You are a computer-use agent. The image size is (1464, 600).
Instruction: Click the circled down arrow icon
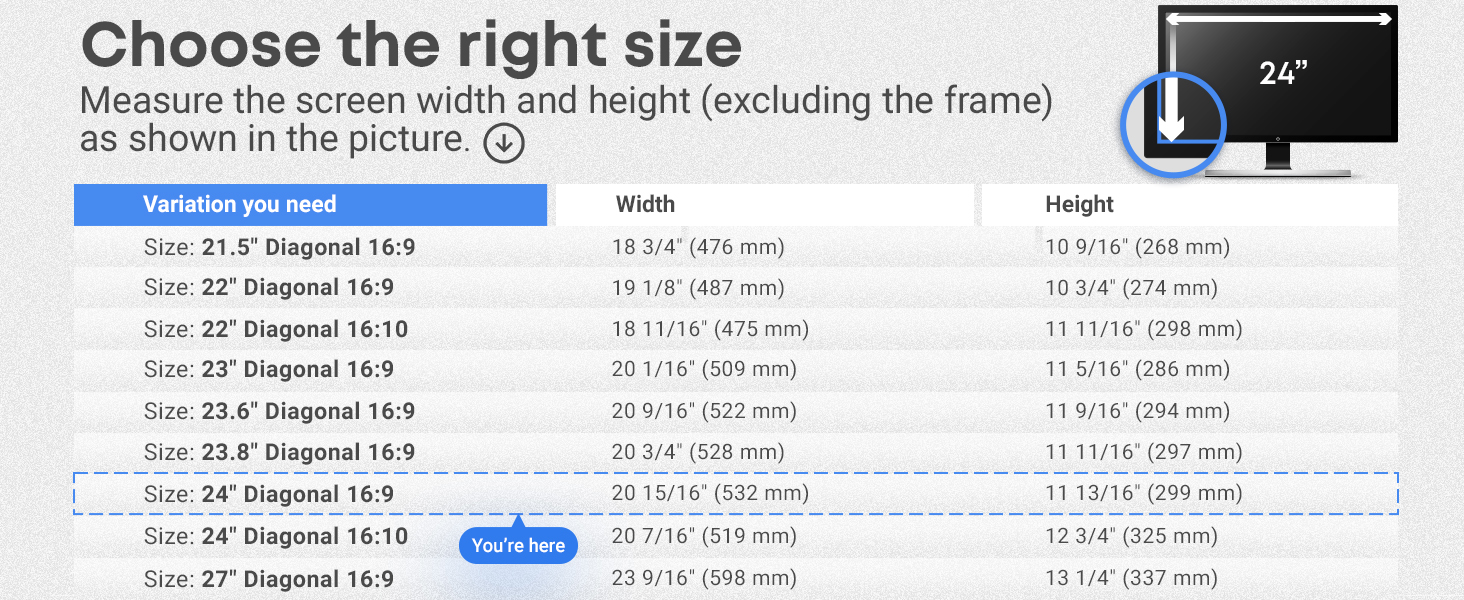pos(504,144)
